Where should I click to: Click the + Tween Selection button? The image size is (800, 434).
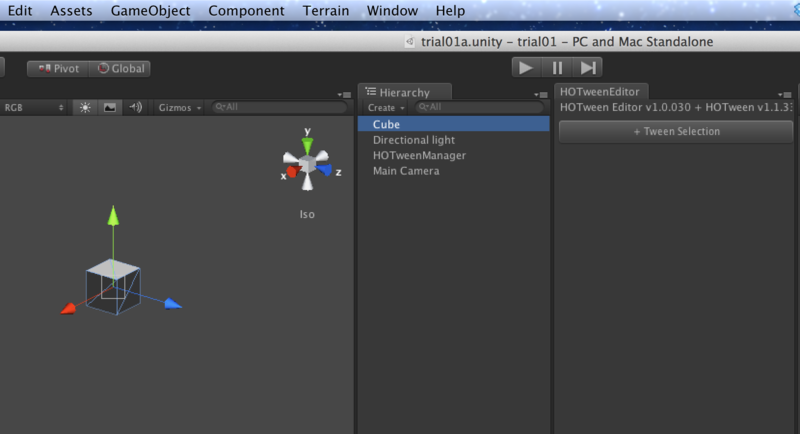(676, 132)
